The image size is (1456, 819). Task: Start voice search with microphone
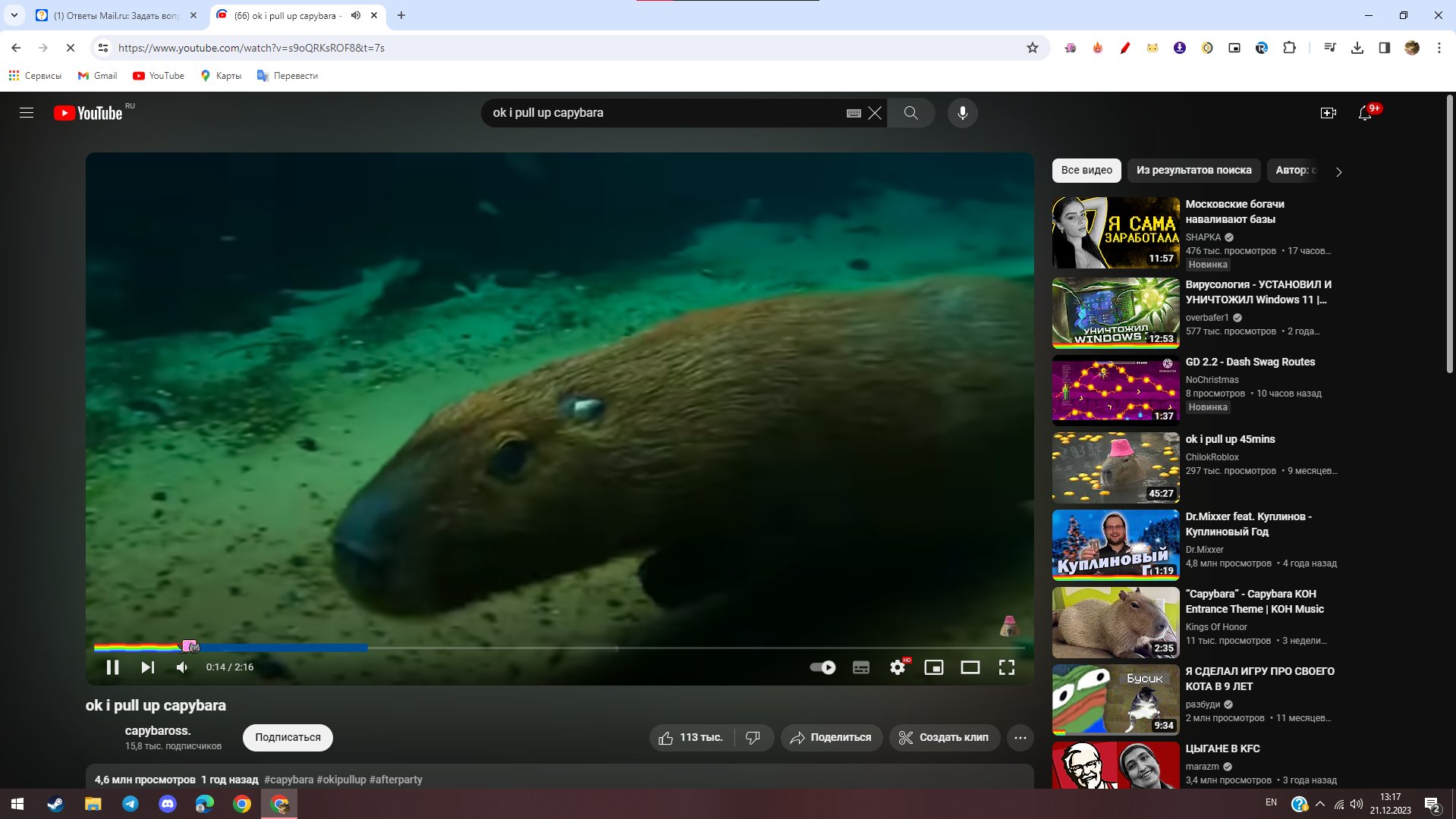963,113
